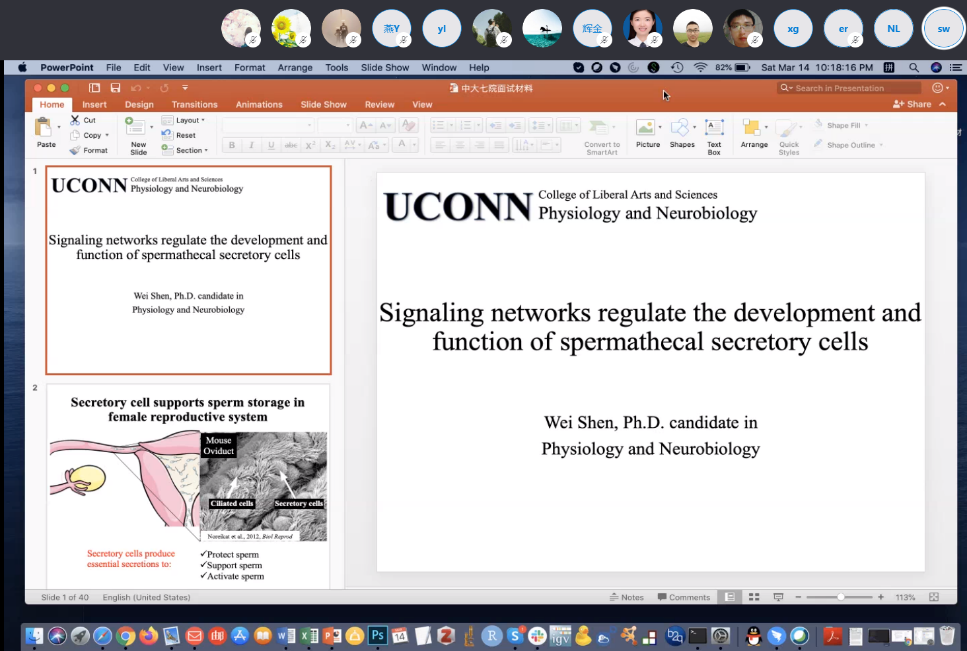This screenshot has height=651, width=967.
Task: Click the Search in Presentation field
Action: [849, 88]
